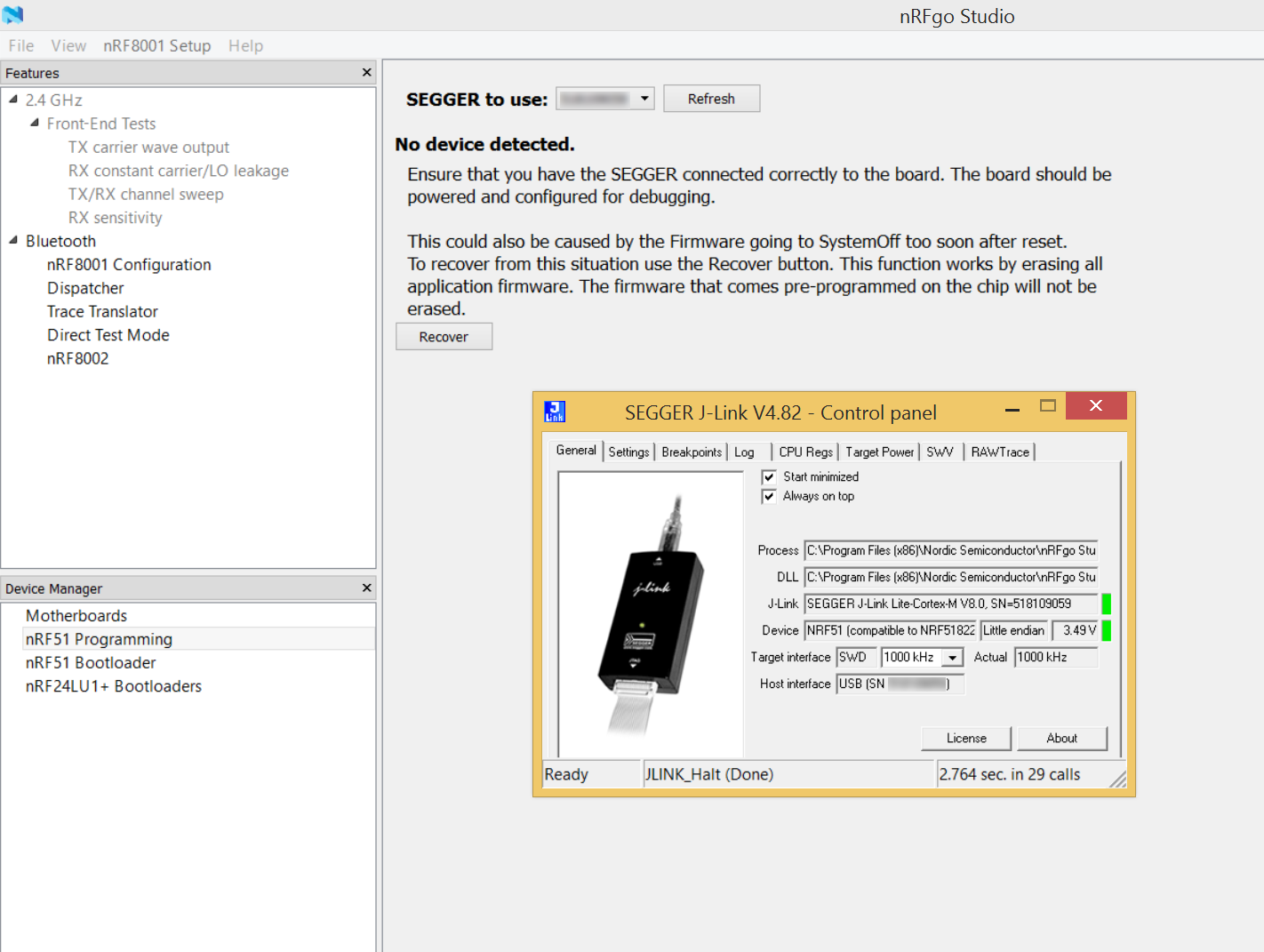Select the nRF8002 tree item

(78, 358)
